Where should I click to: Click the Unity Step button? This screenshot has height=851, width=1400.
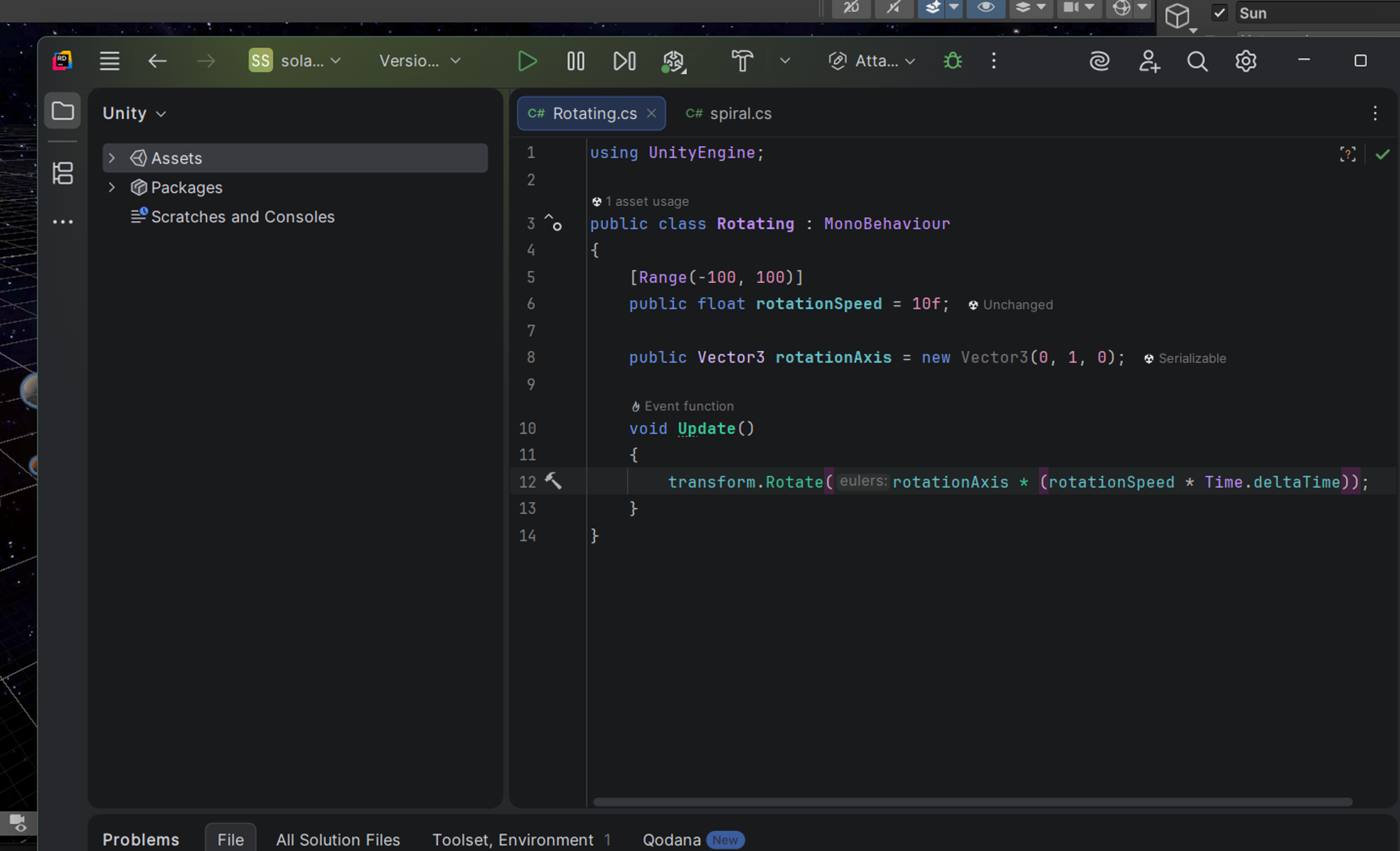(624, 61)
